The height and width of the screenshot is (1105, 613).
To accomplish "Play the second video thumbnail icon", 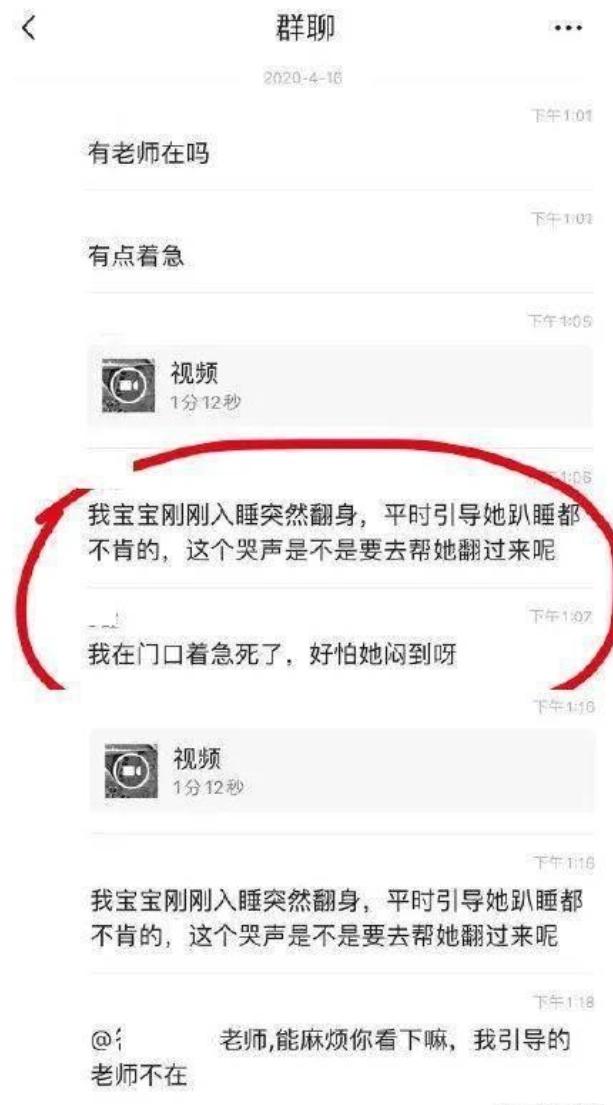I will [x=130, y=770].
